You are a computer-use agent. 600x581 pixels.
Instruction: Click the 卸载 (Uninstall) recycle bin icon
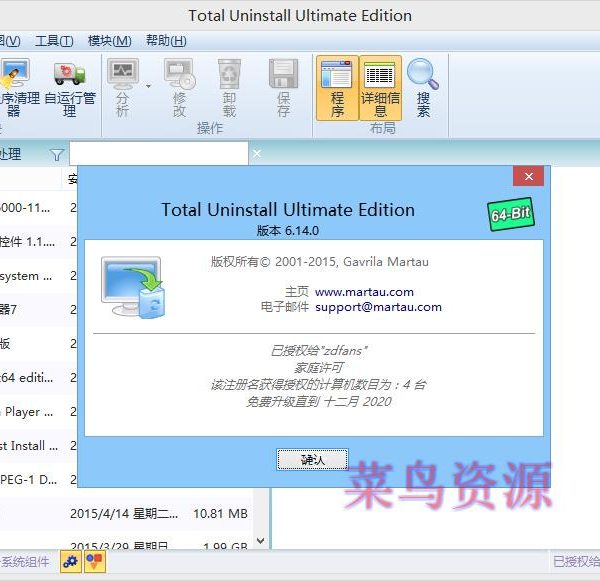pyautogui.click(x=229, y=75)
